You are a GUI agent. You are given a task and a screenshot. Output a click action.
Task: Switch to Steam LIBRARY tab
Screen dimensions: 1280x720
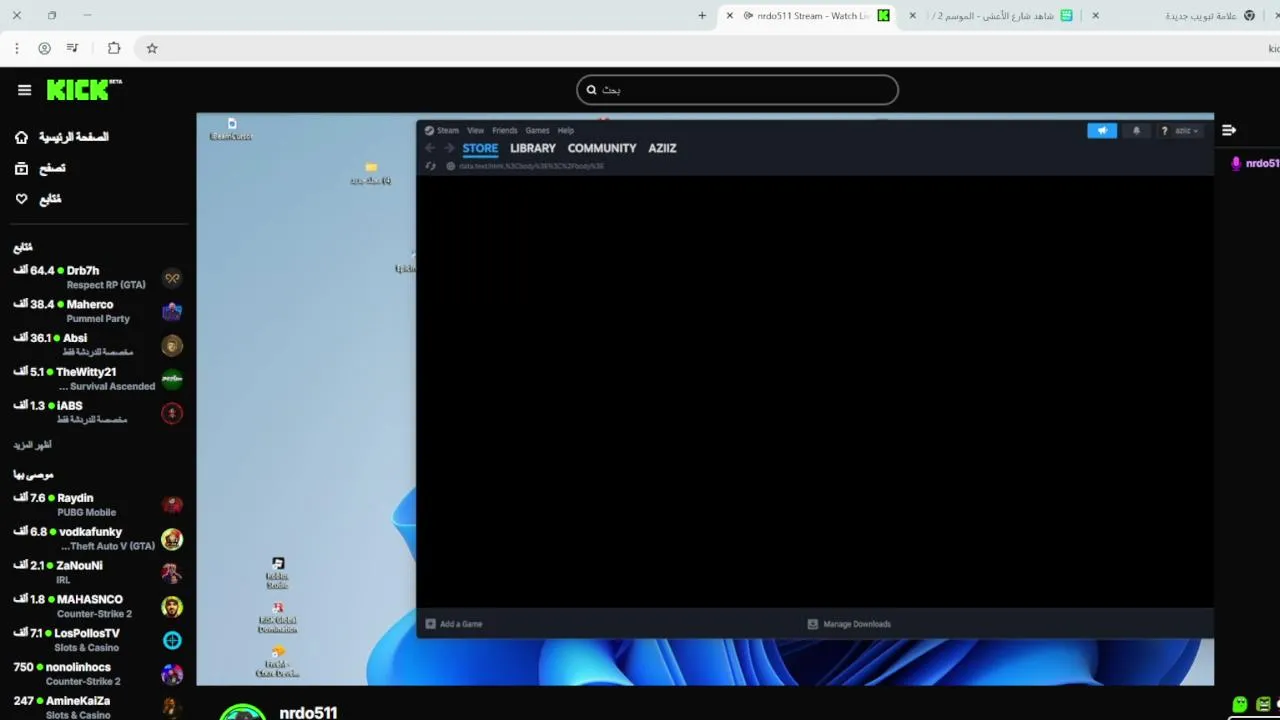point(533,148)
